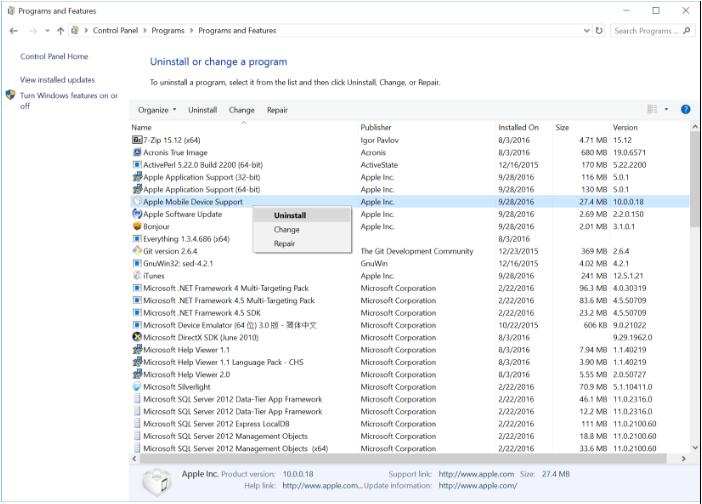Click the change view layout icon

click(652, 109)
